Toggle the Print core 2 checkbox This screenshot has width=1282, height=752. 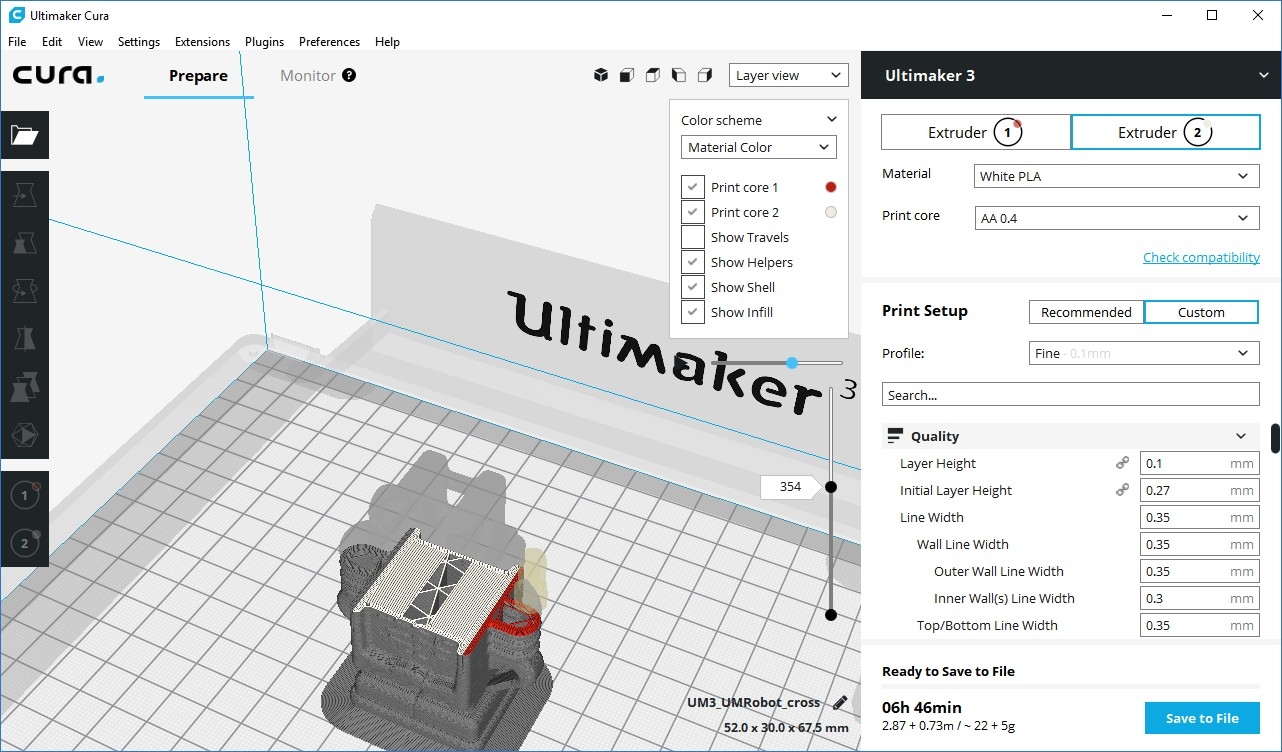click(693, 212)
